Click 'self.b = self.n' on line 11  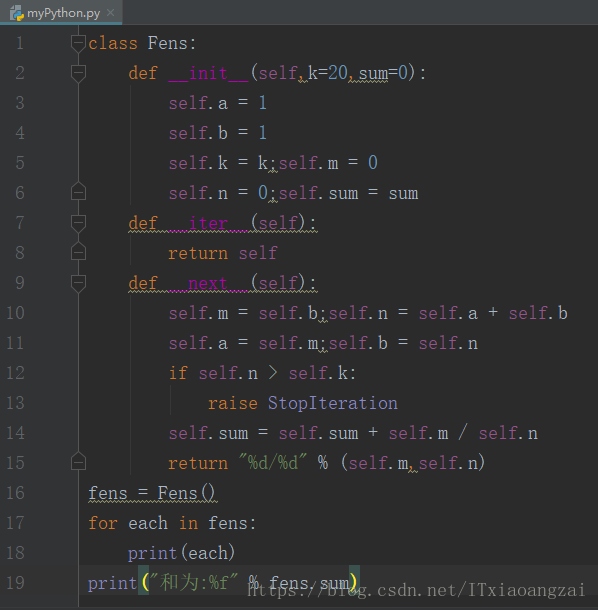click(403, 343)
